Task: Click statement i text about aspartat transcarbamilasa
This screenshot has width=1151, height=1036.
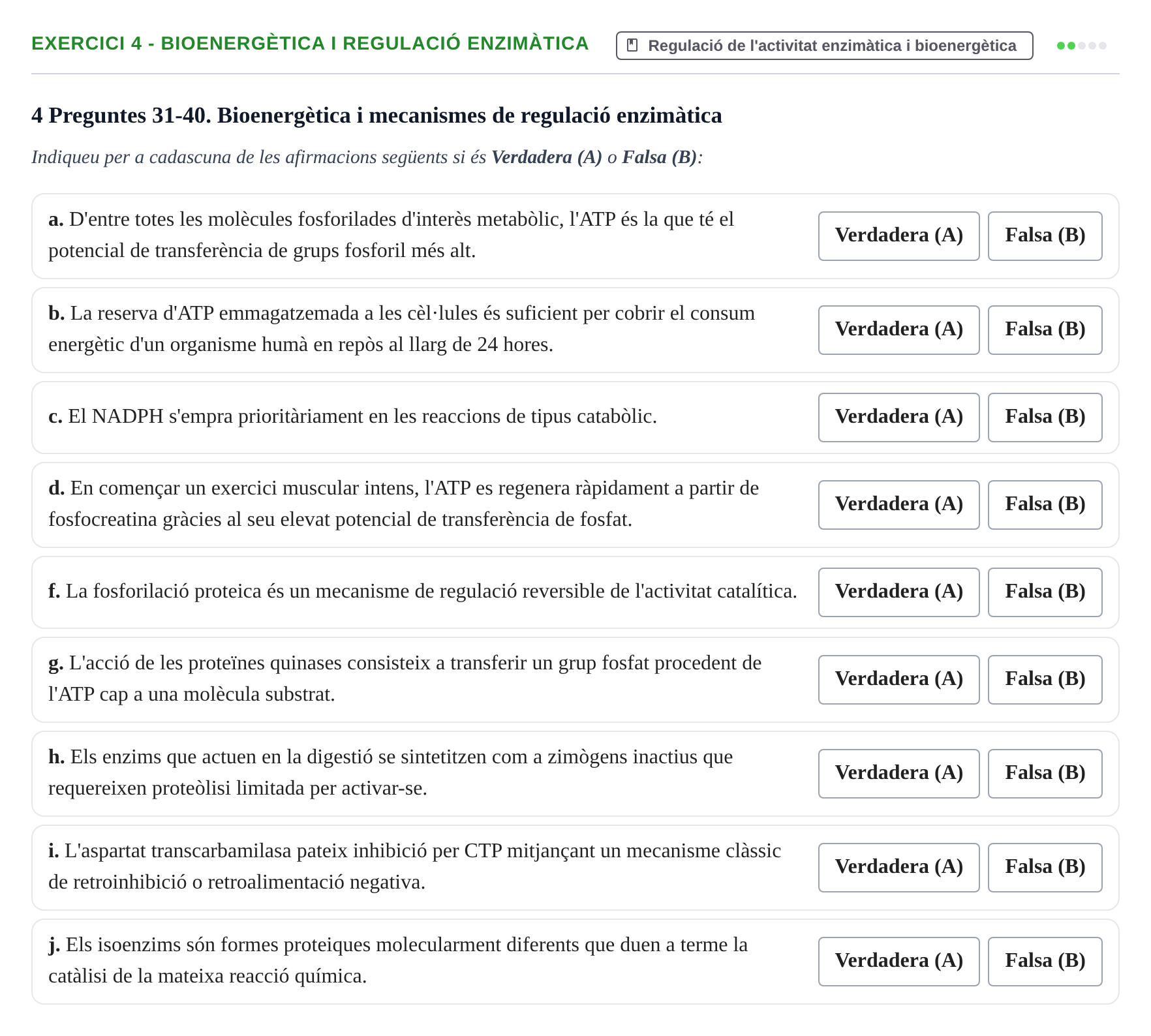Action: (414, 866)
